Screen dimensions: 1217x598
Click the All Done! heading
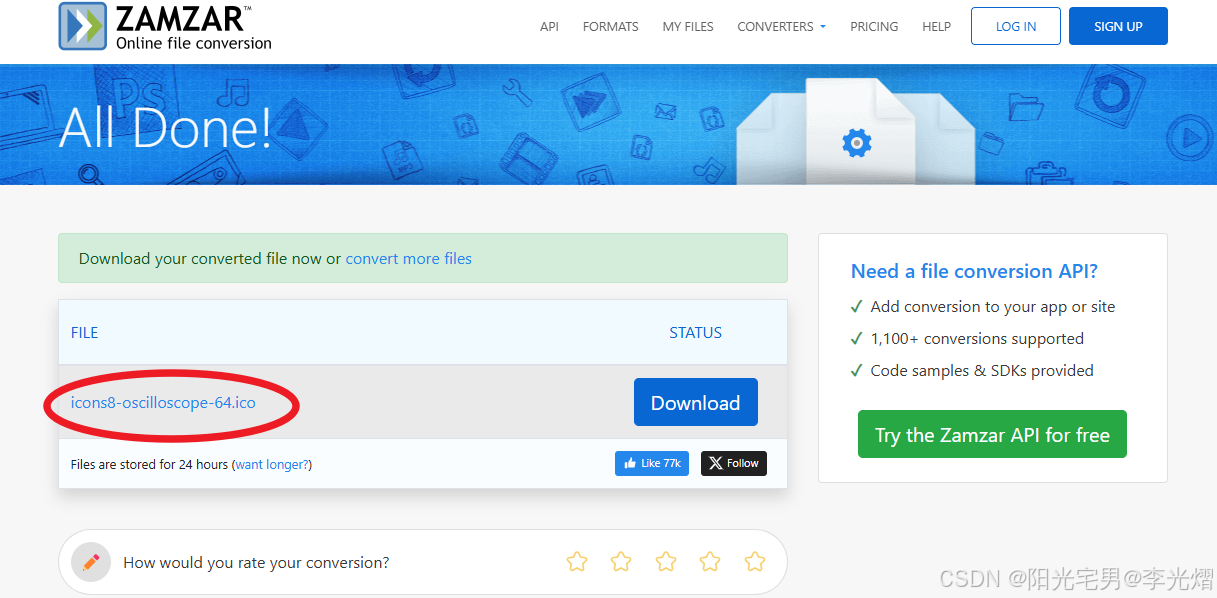[x=166, y=127]
